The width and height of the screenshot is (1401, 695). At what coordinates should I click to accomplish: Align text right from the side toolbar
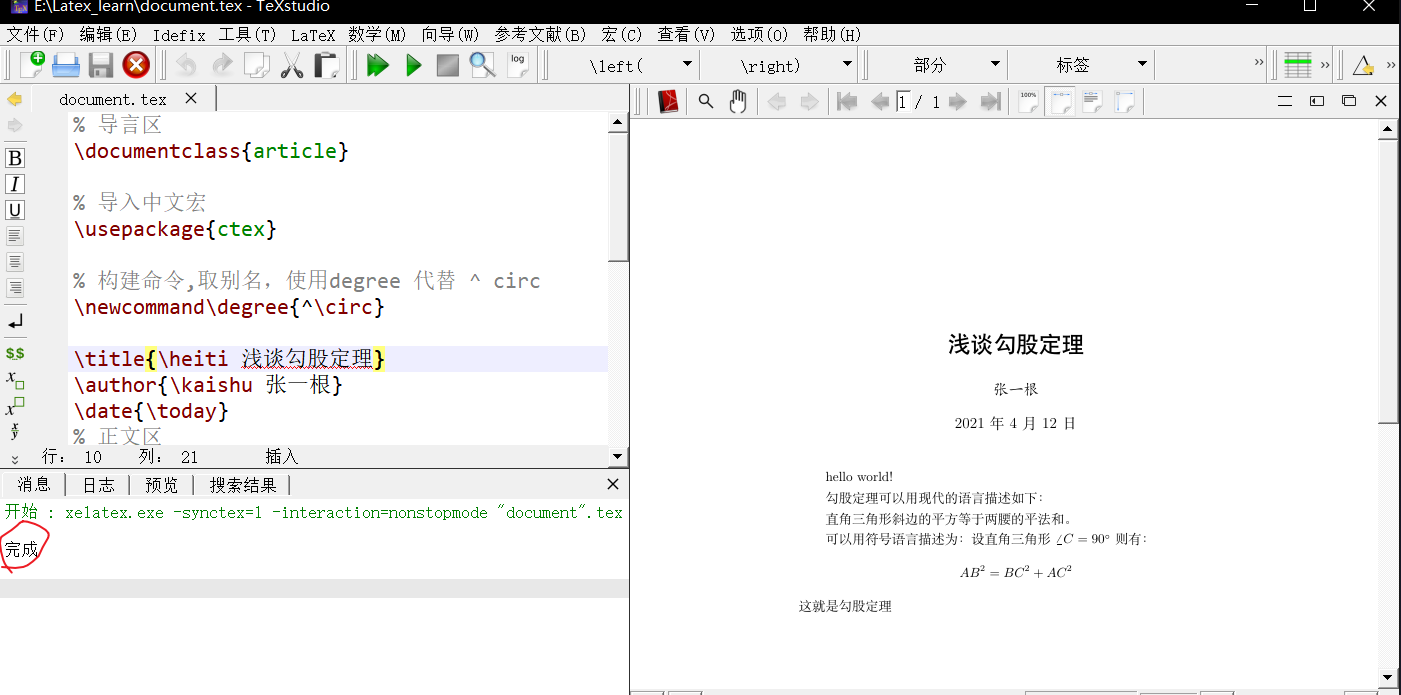(x=15, y=288)
